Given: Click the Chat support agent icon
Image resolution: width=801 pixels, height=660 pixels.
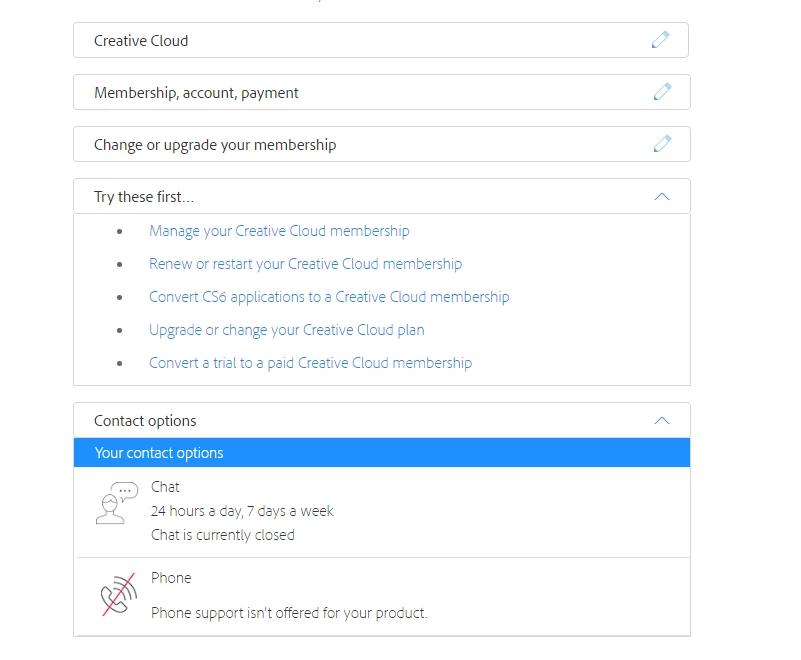Looking at the screenshot, I should click(x=116, y=503).
